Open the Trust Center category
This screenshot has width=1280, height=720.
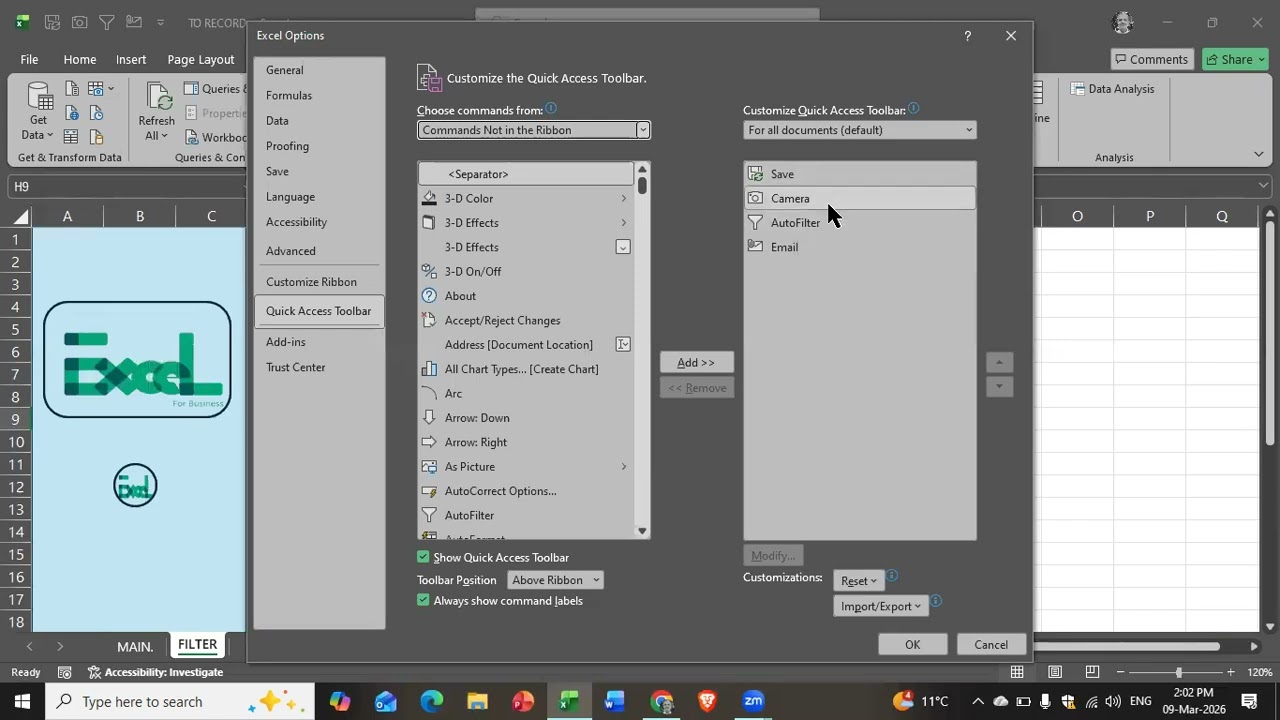(320, 367)
